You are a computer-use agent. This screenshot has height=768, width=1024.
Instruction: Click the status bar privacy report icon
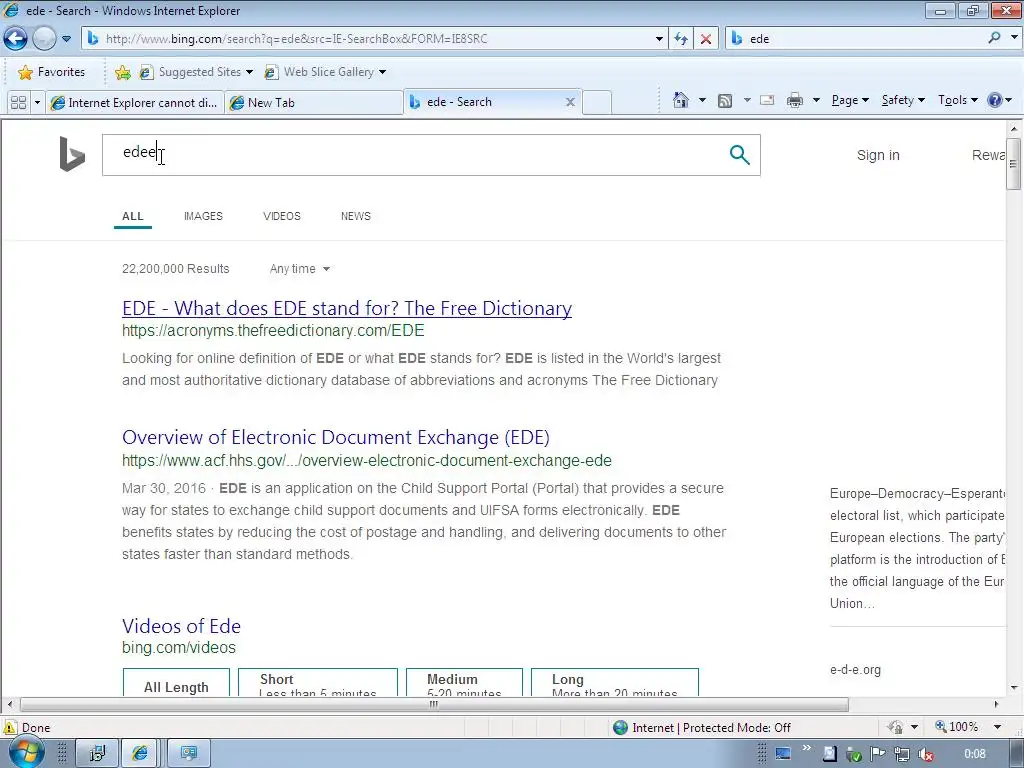895,727
